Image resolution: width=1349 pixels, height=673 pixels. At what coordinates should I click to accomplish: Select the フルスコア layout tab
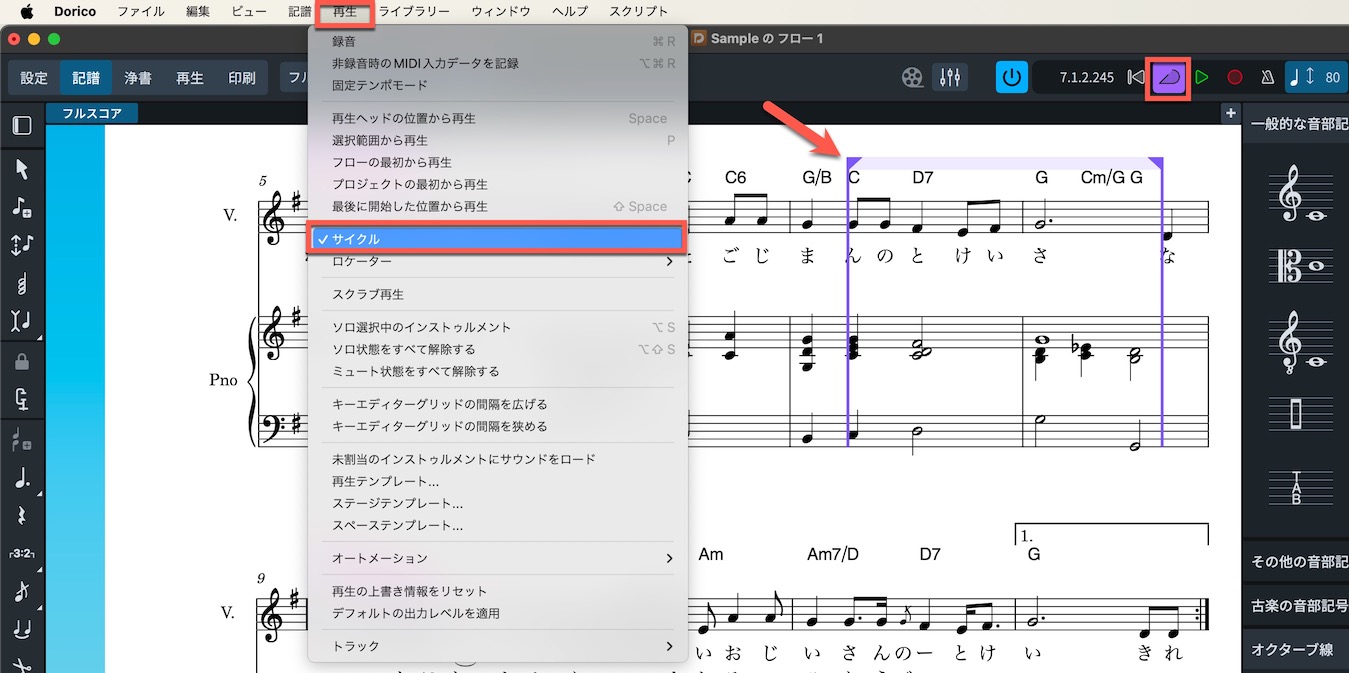tap(92, 113)
